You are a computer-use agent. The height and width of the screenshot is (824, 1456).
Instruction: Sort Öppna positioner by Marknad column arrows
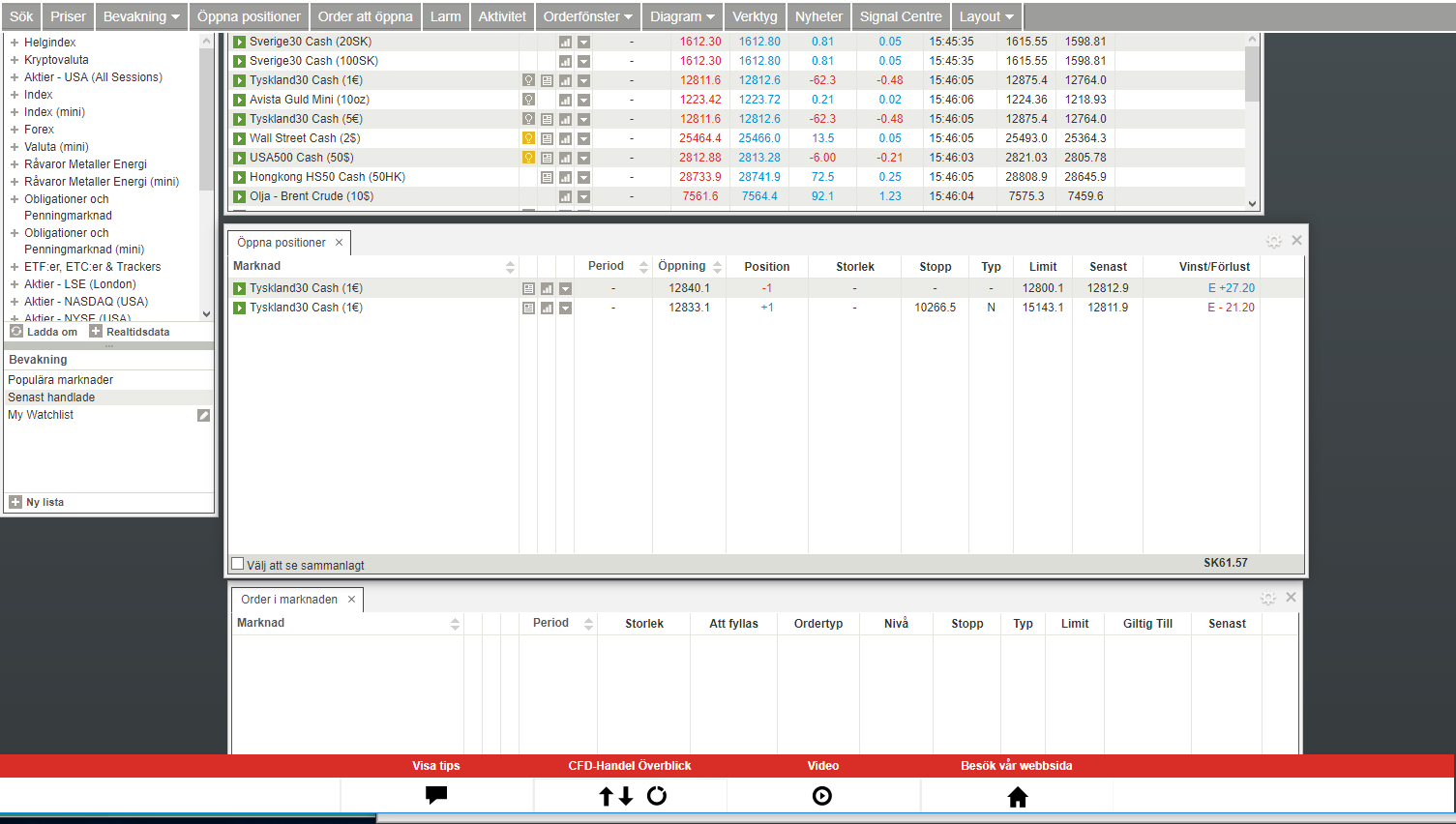click(x=510, y=267)
